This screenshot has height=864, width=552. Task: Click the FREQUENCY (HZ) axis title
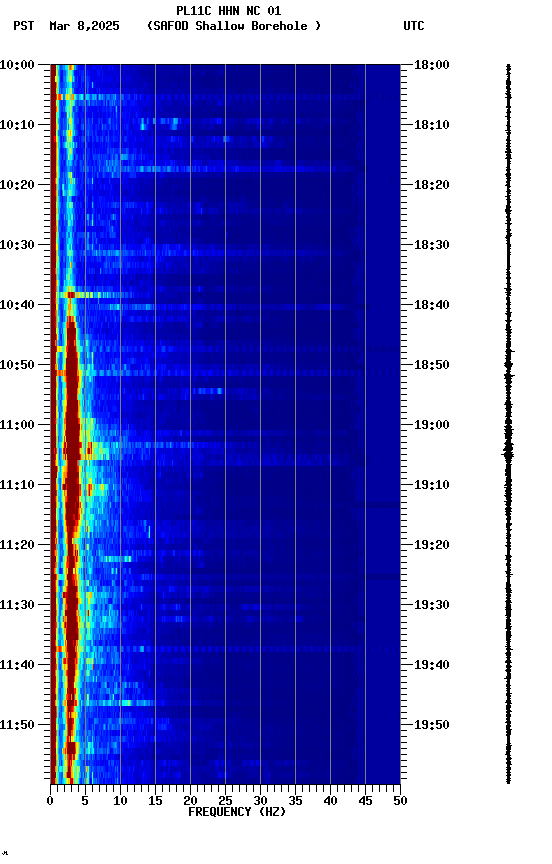coord(237,812)
